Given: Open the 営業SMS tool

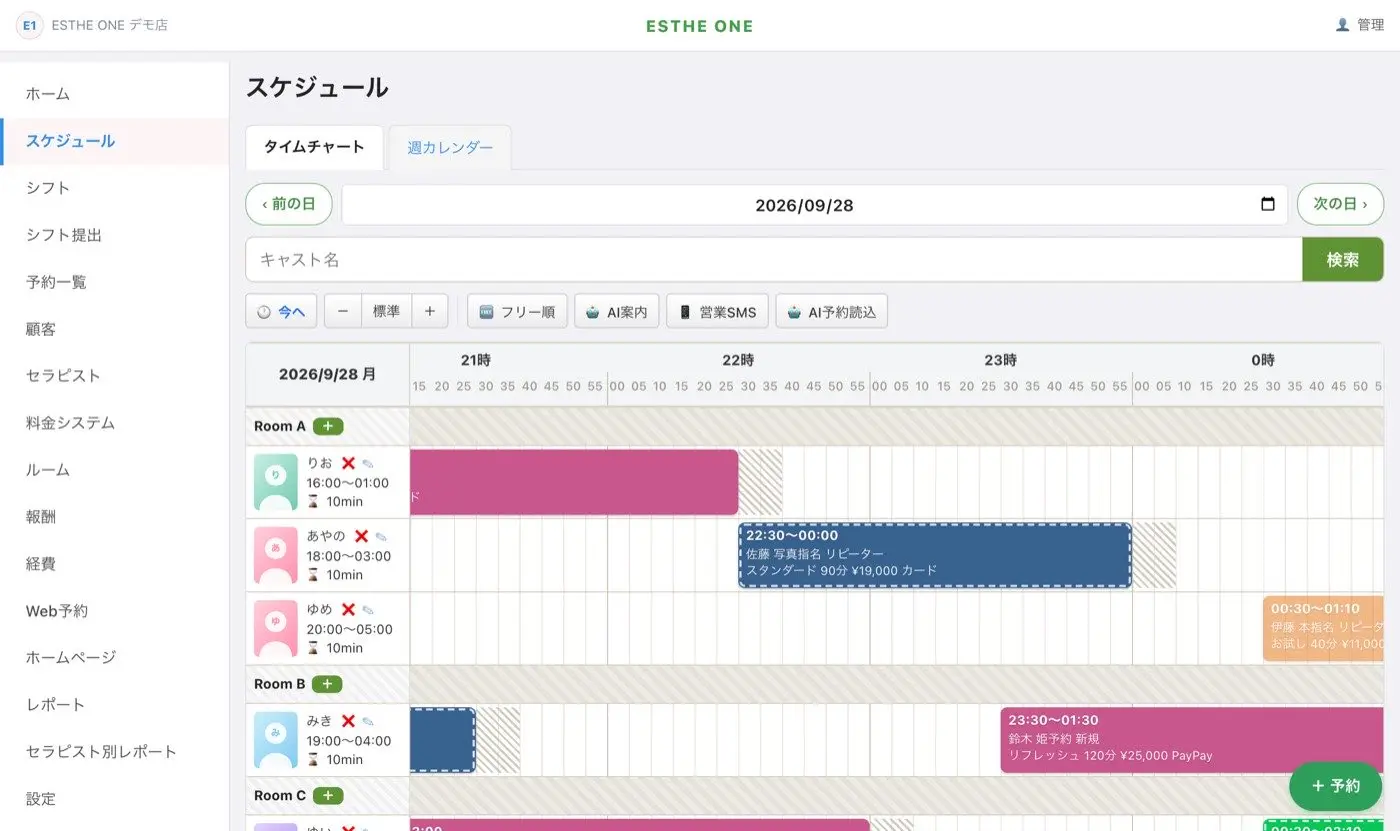Looking at the screenshot, I should [x=717, y=311].
